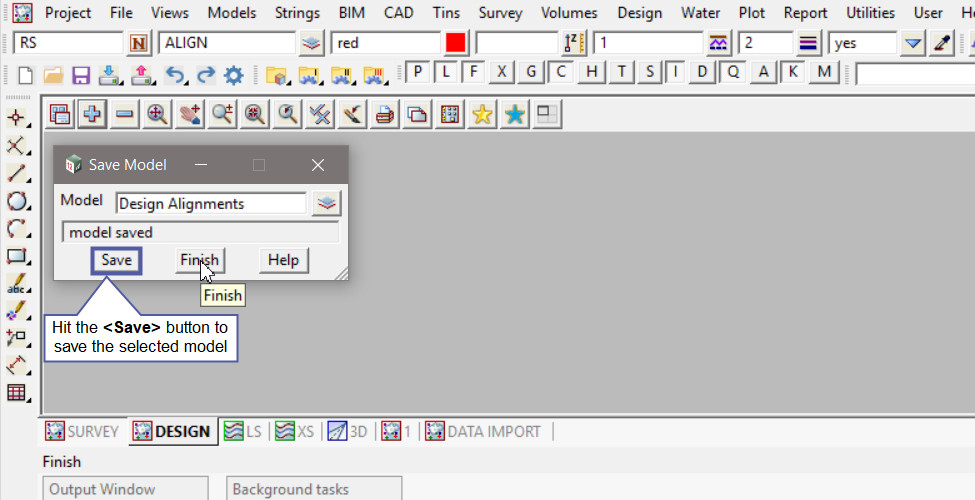
Task: Click the print icon in view toolbar
Action: coord(384,115)
